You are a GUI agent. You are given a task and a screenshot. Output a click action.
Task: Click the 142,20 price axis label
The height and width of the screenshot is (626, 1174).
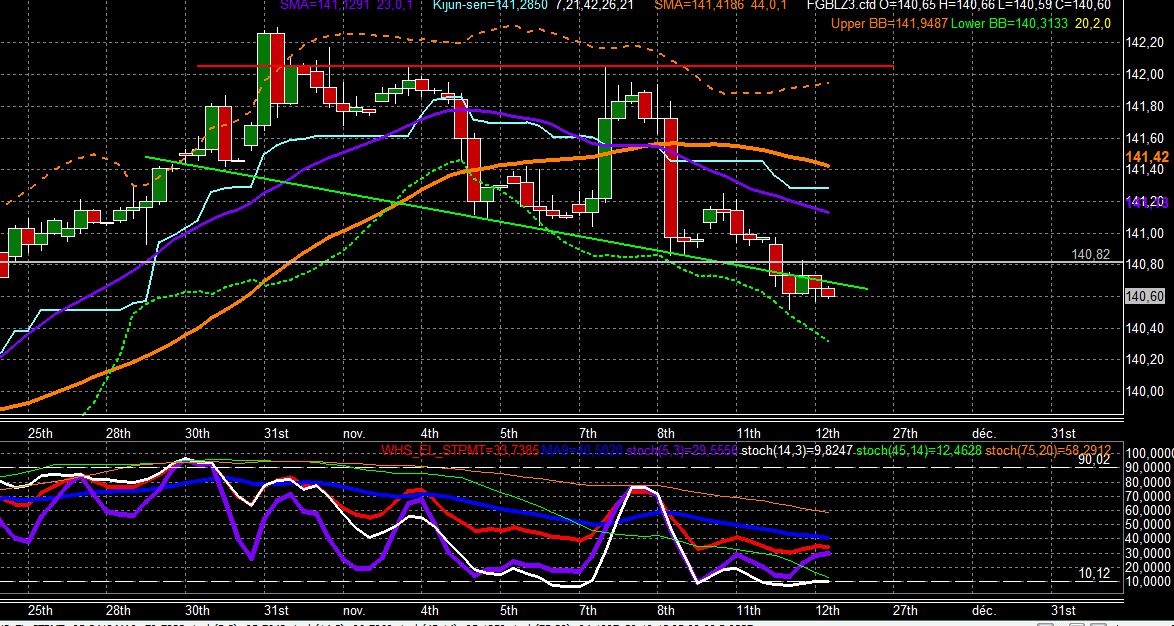tap(1145, 43)
